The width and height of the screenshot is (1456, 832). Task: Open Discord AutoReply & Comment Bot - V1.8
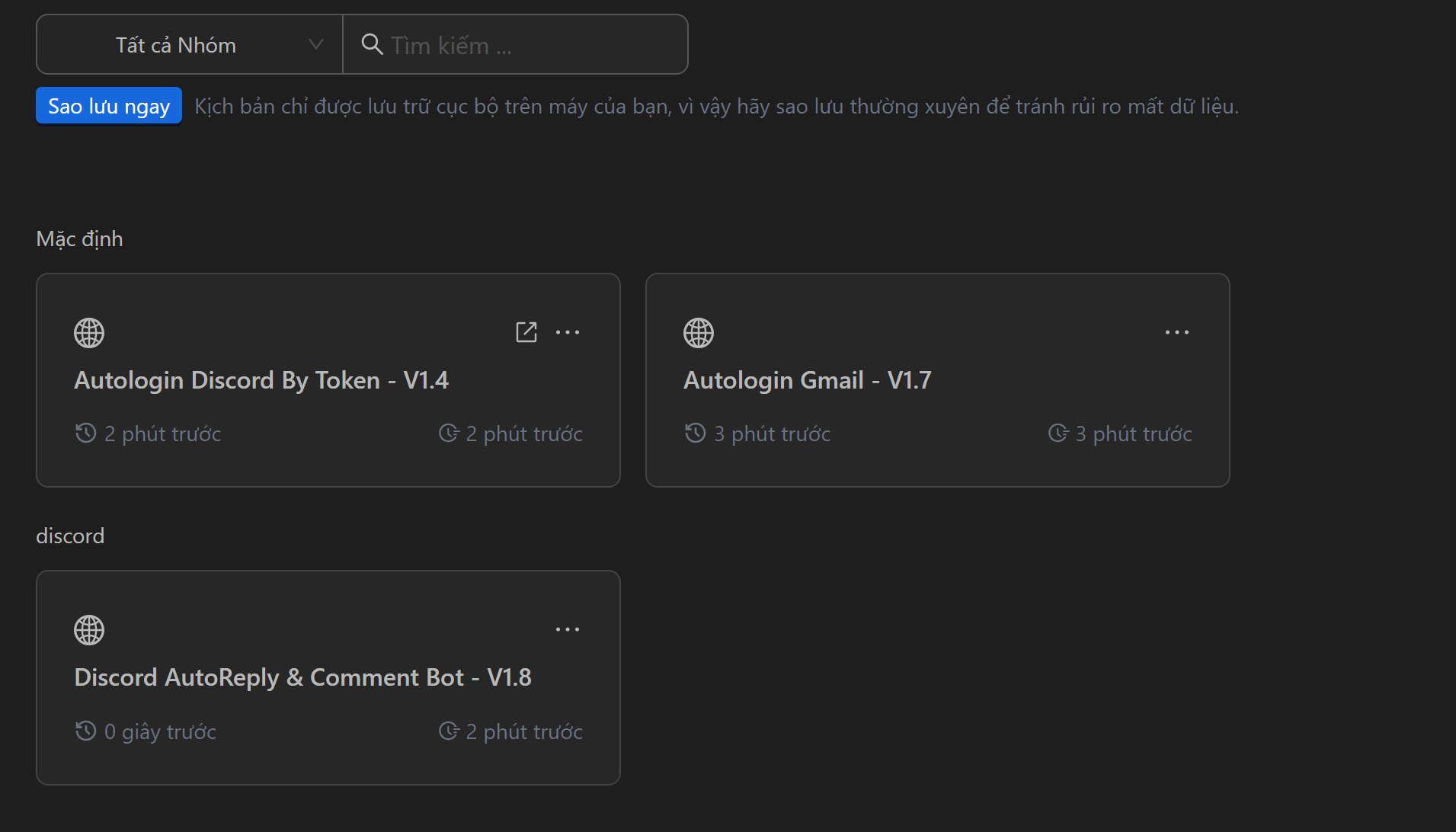(x=302, y=677)
